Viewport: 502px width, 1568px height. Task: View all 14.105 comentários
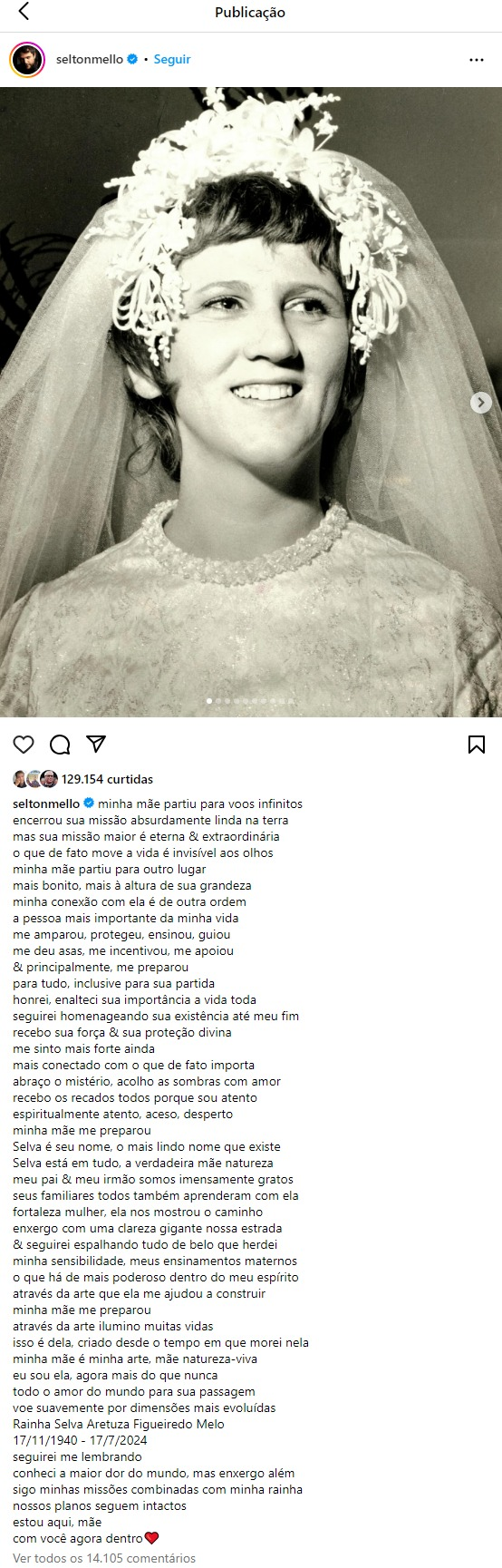point(104,1558)
